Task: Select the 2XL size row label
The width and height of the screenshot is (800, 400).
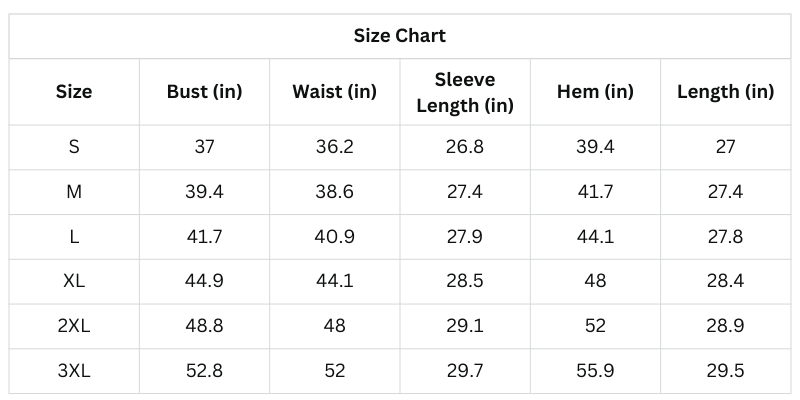Action: (74, 326)
